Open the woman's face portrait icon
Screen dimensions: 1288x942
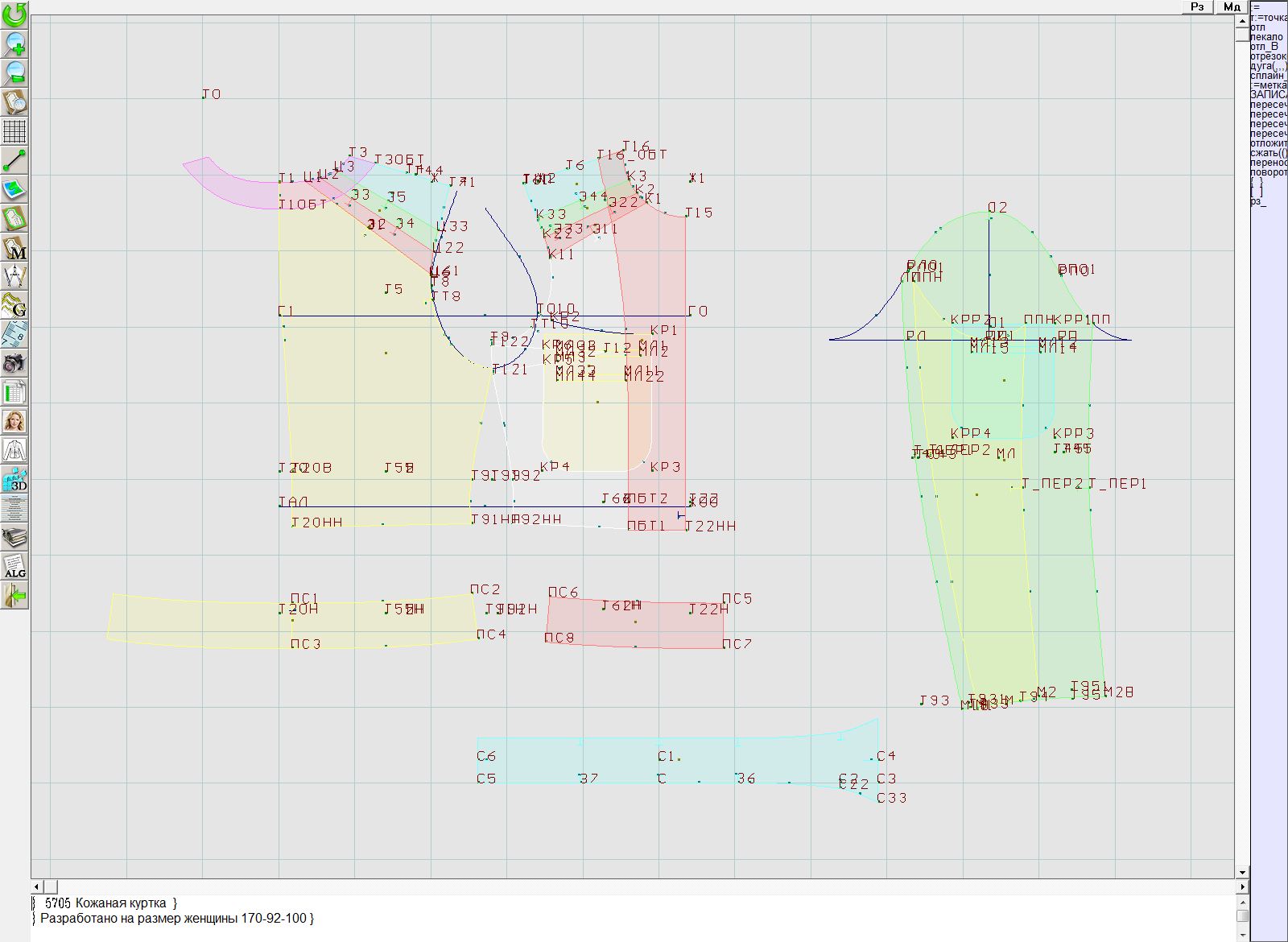point(14,421)
